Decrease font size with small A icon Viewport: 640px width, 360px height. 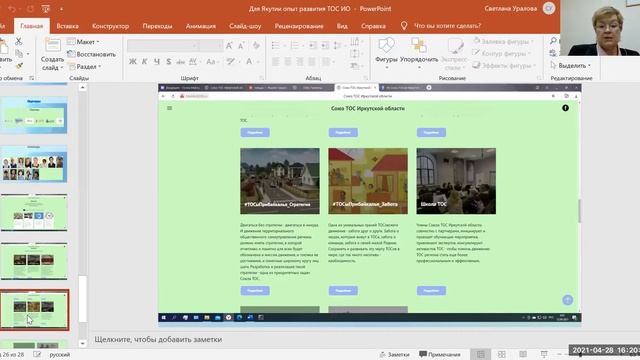[241, 46]
